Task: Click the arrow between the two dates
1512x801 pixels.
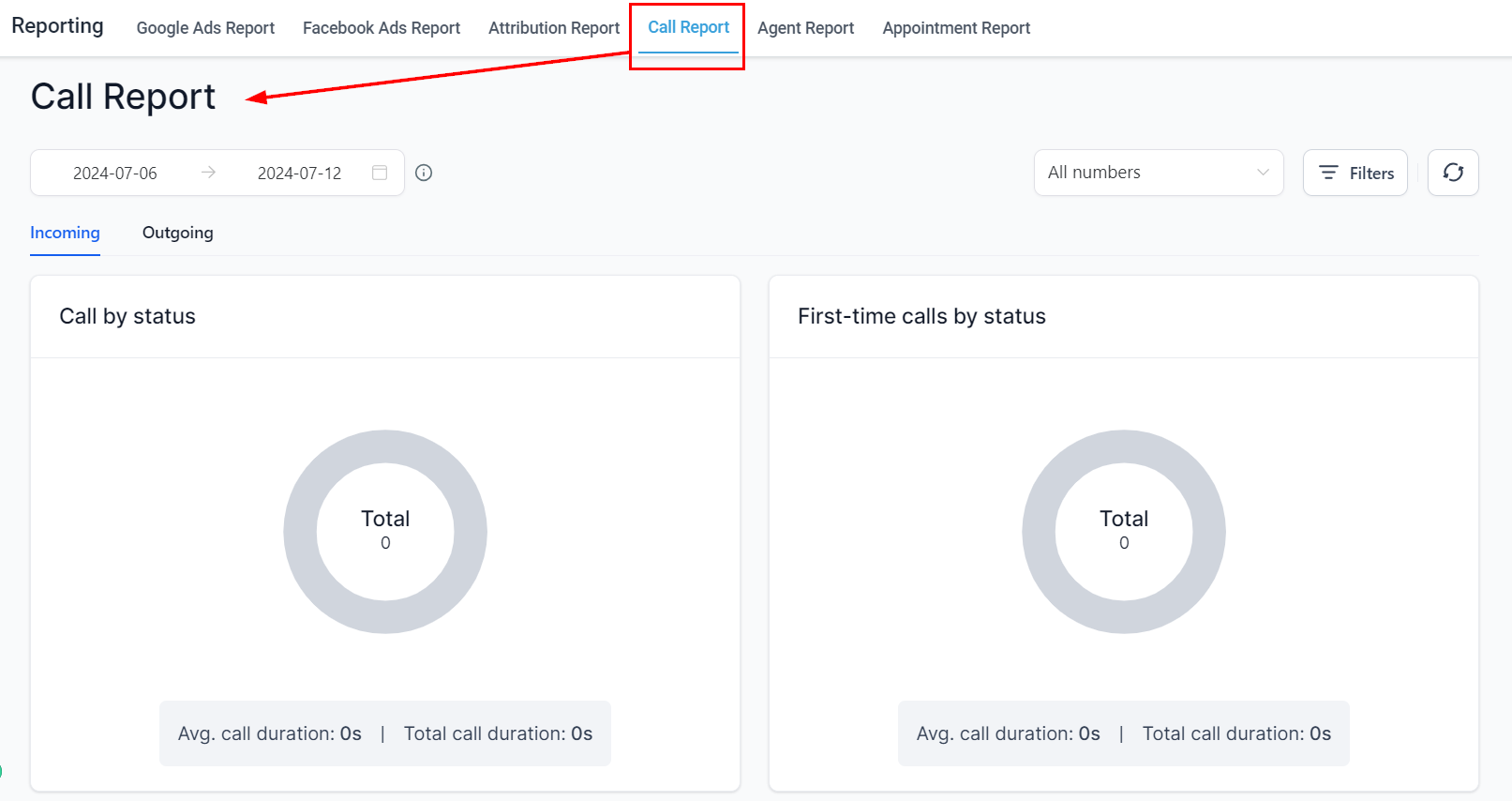Action: (x=208, y=173)
